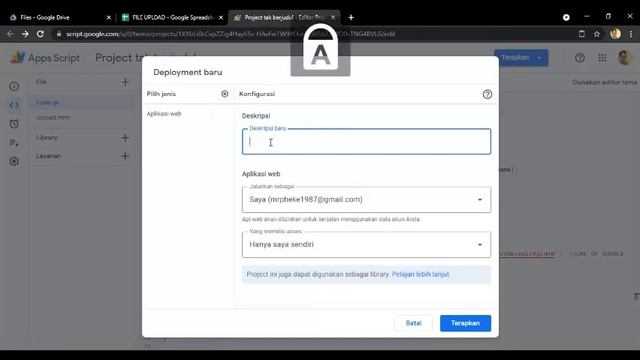The height and width of the screenshot is (360, 640).
Task: Open a new browser tab
Action: 351,18
